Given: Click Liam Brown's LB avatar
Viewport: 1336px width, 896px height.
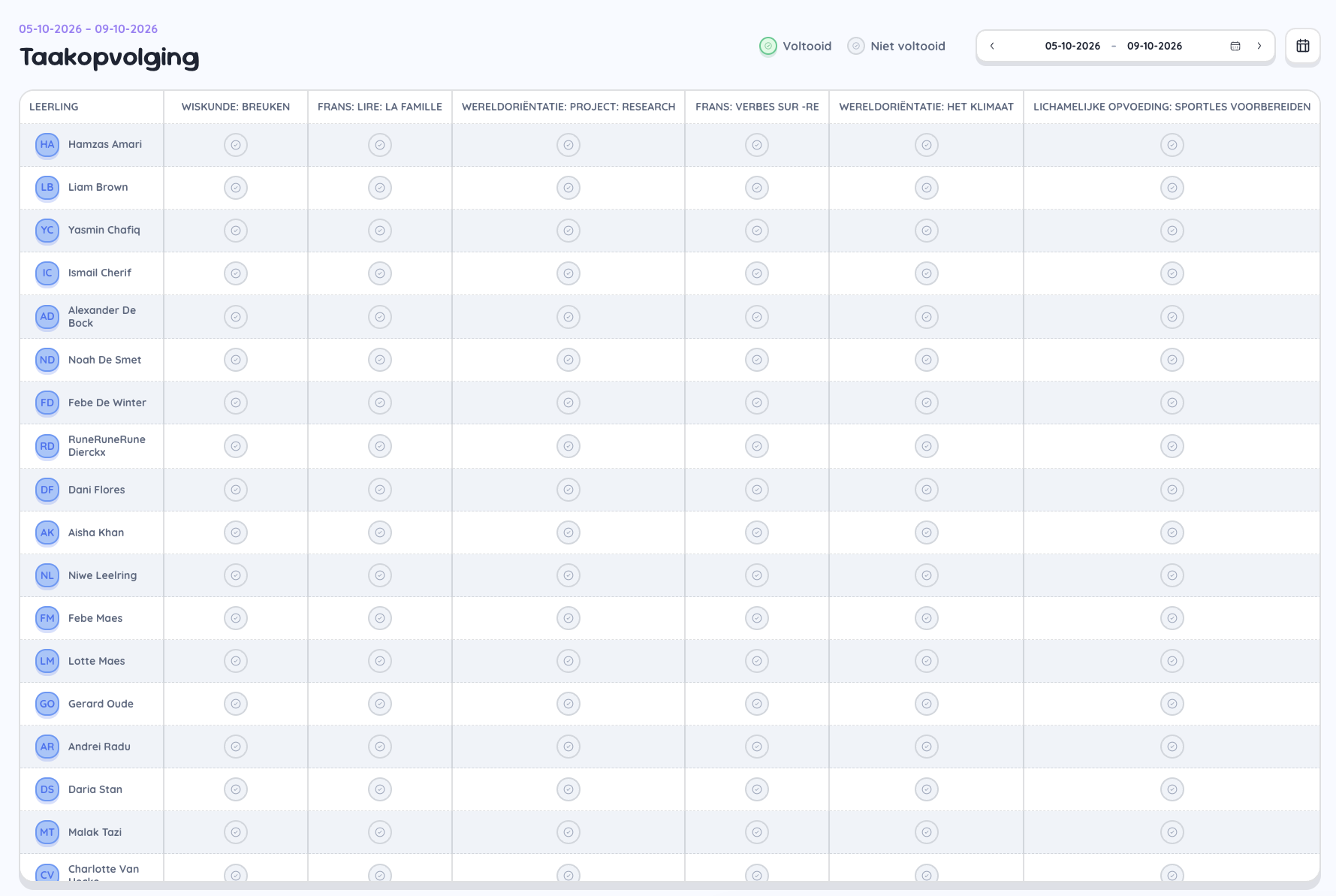Looking at the screenshot, I should 47,187.
